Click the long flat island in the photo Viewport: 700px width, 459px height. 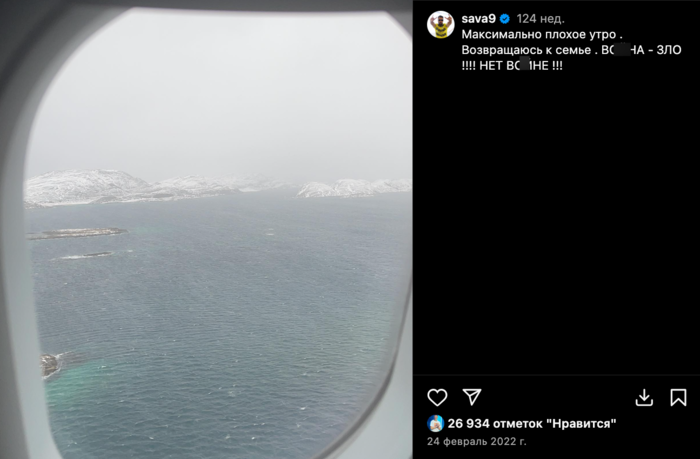point(78,233)
